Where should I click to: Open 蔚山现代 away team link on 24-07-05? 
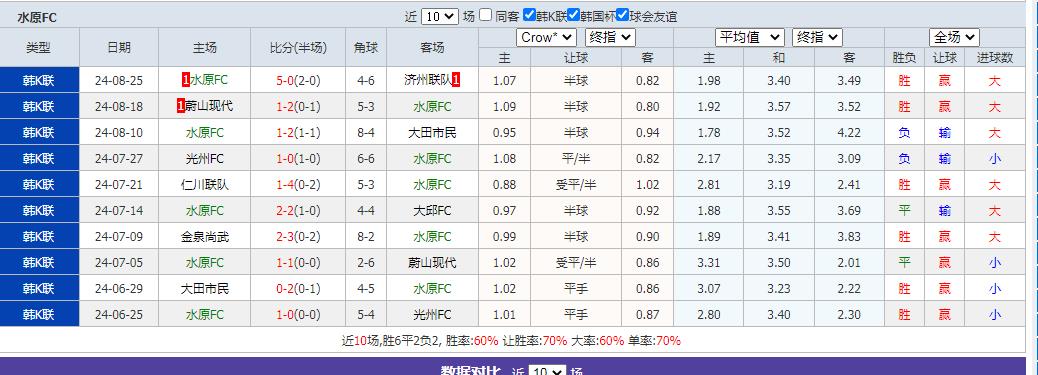pos(432,263)
